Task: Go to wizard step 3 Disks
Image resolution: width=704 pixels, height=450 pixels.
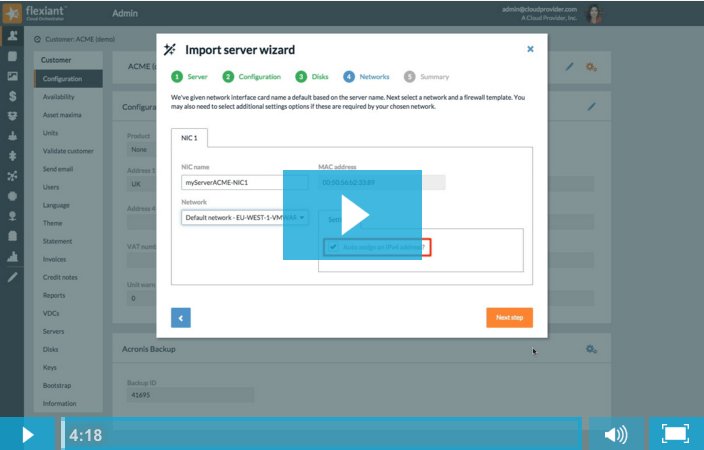Action: pyautogui.click(x=312, y=77)
